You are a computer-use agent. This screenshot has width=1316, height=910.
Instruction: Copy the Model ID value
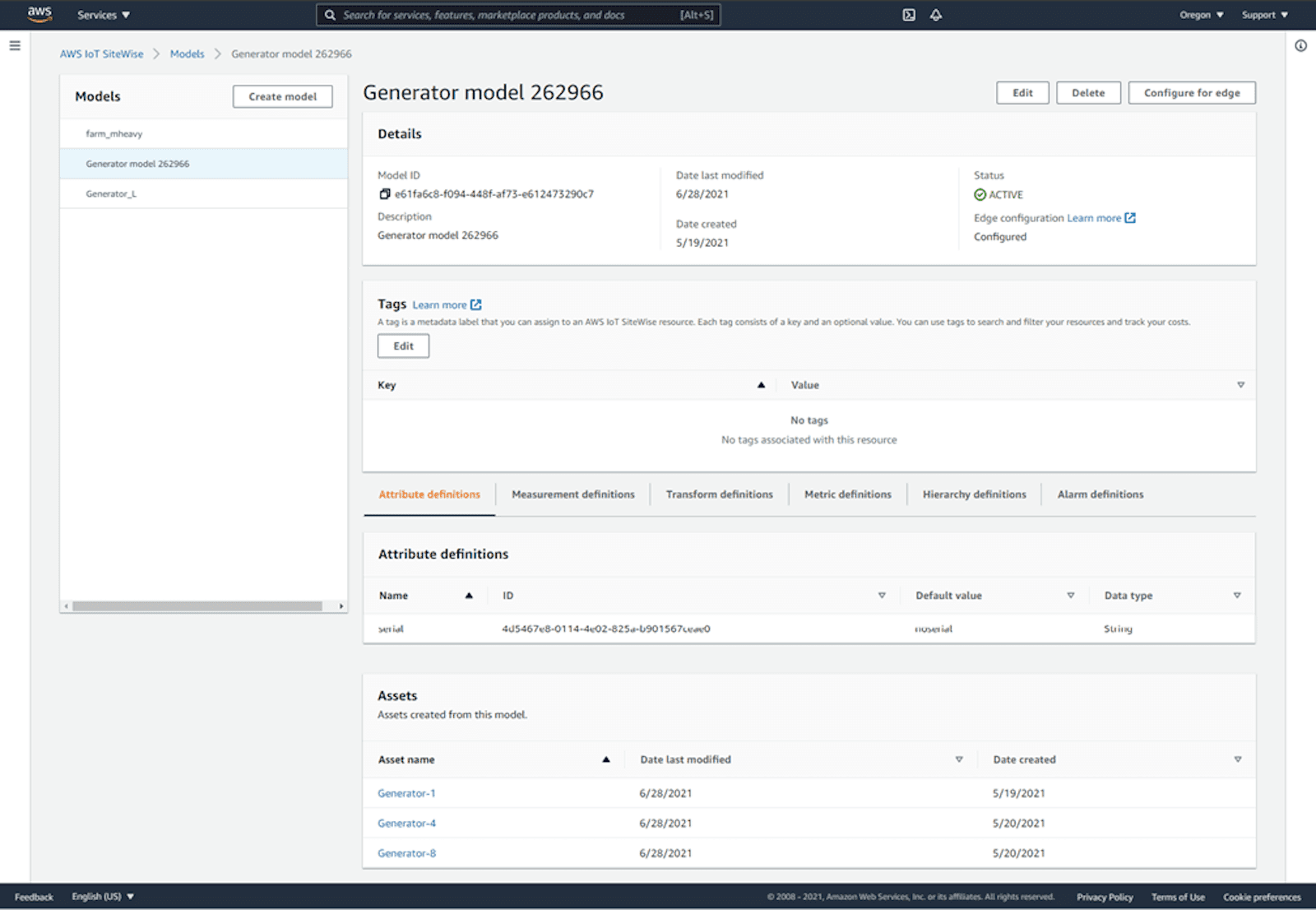[384, 194]
